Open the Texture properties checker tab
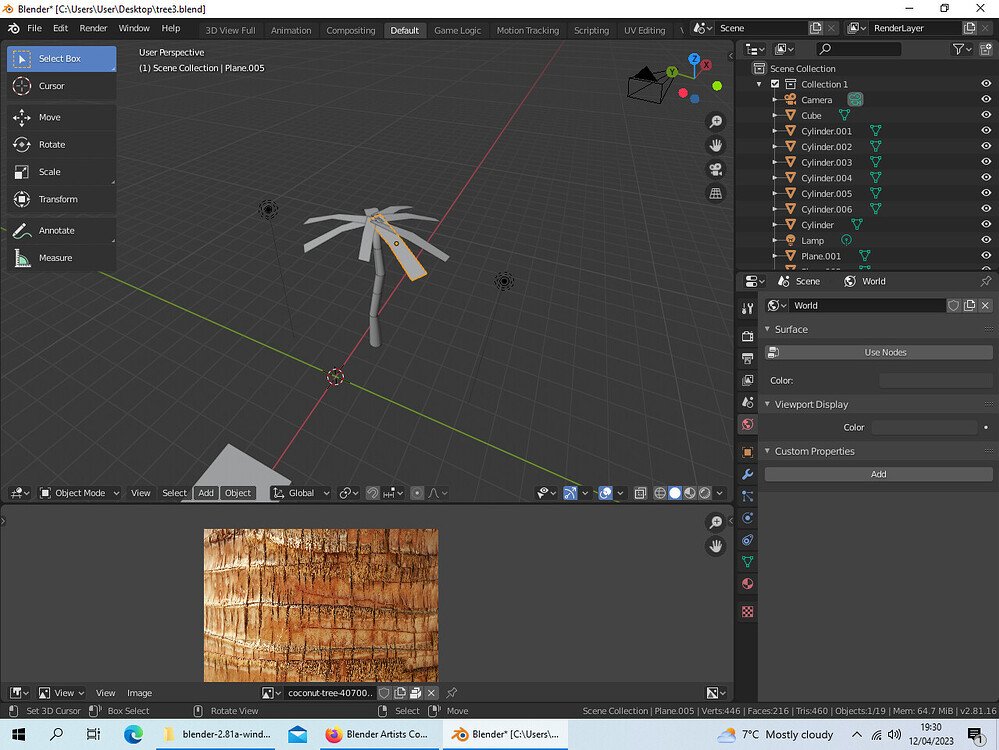 click(x=747, y=612)
